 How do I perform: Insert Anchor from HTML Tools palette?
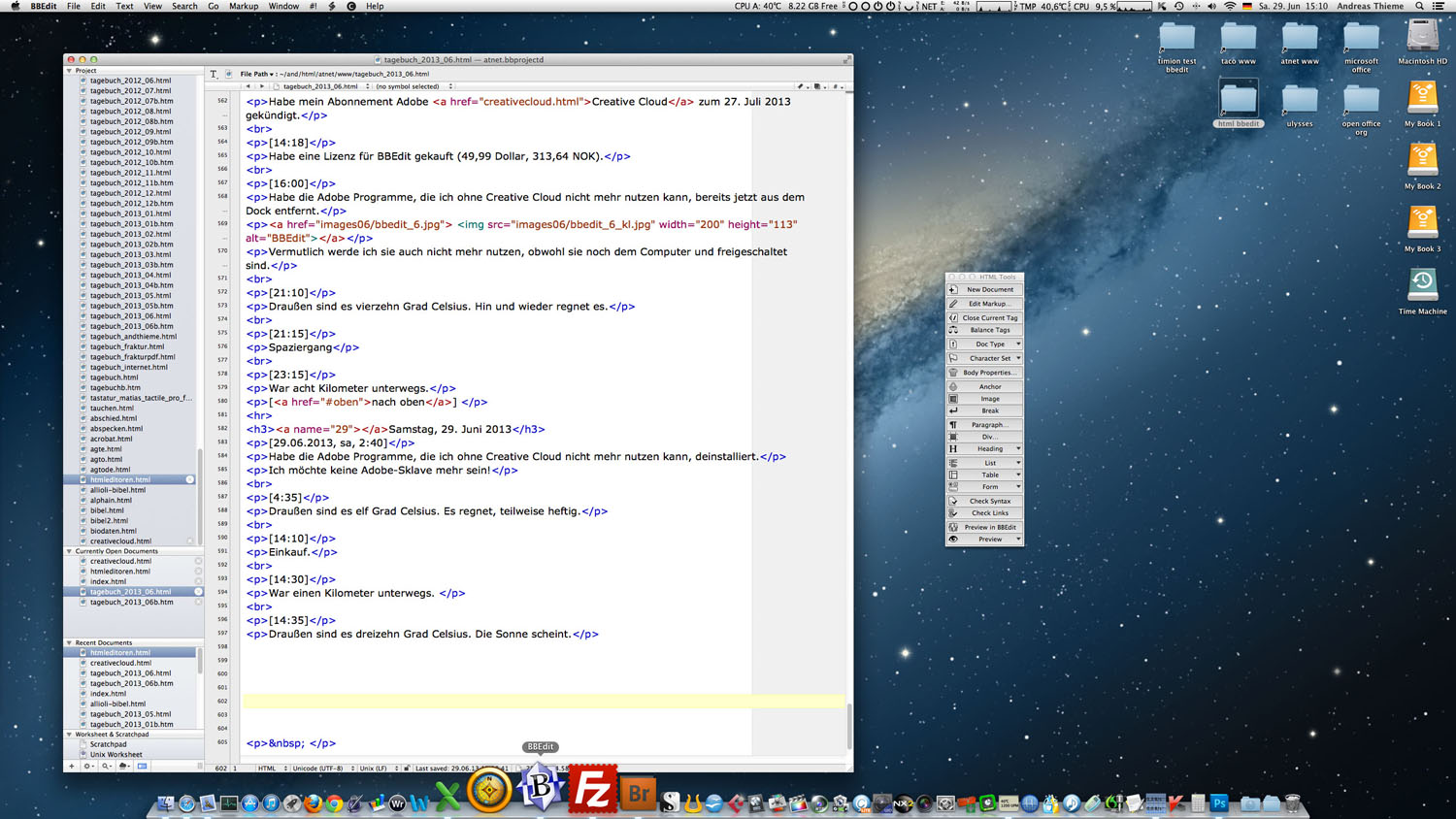point(984,387)
